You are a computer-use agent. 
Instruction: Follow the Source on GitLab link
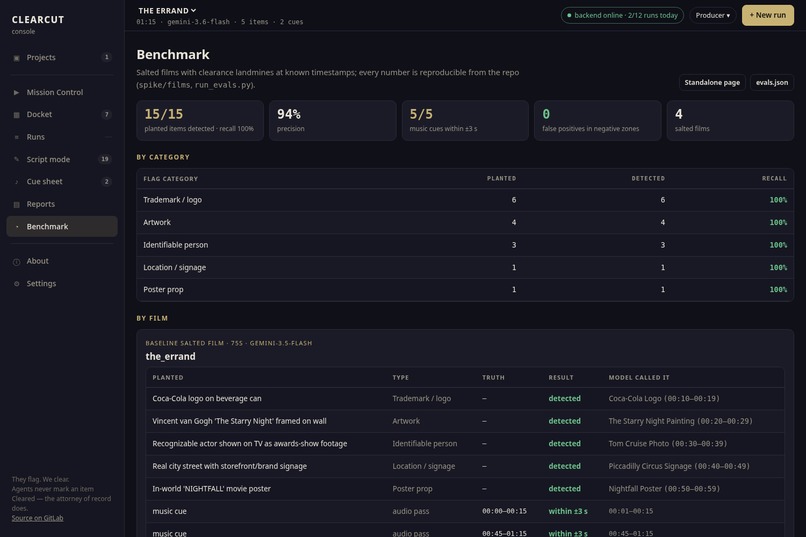coord(38,518)
